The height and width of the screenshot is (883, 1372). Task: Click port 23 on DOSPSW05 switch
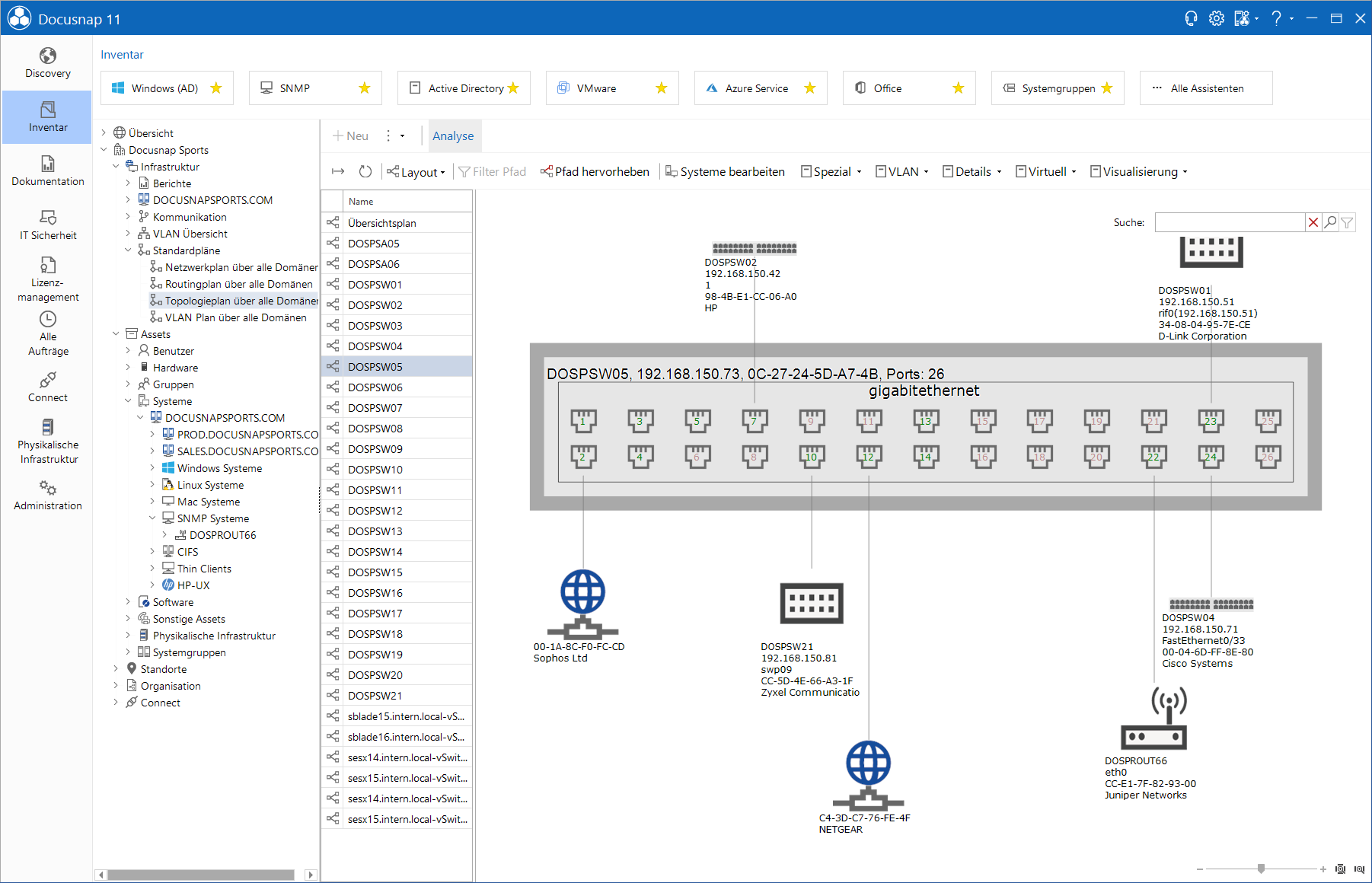point(1211,420)
